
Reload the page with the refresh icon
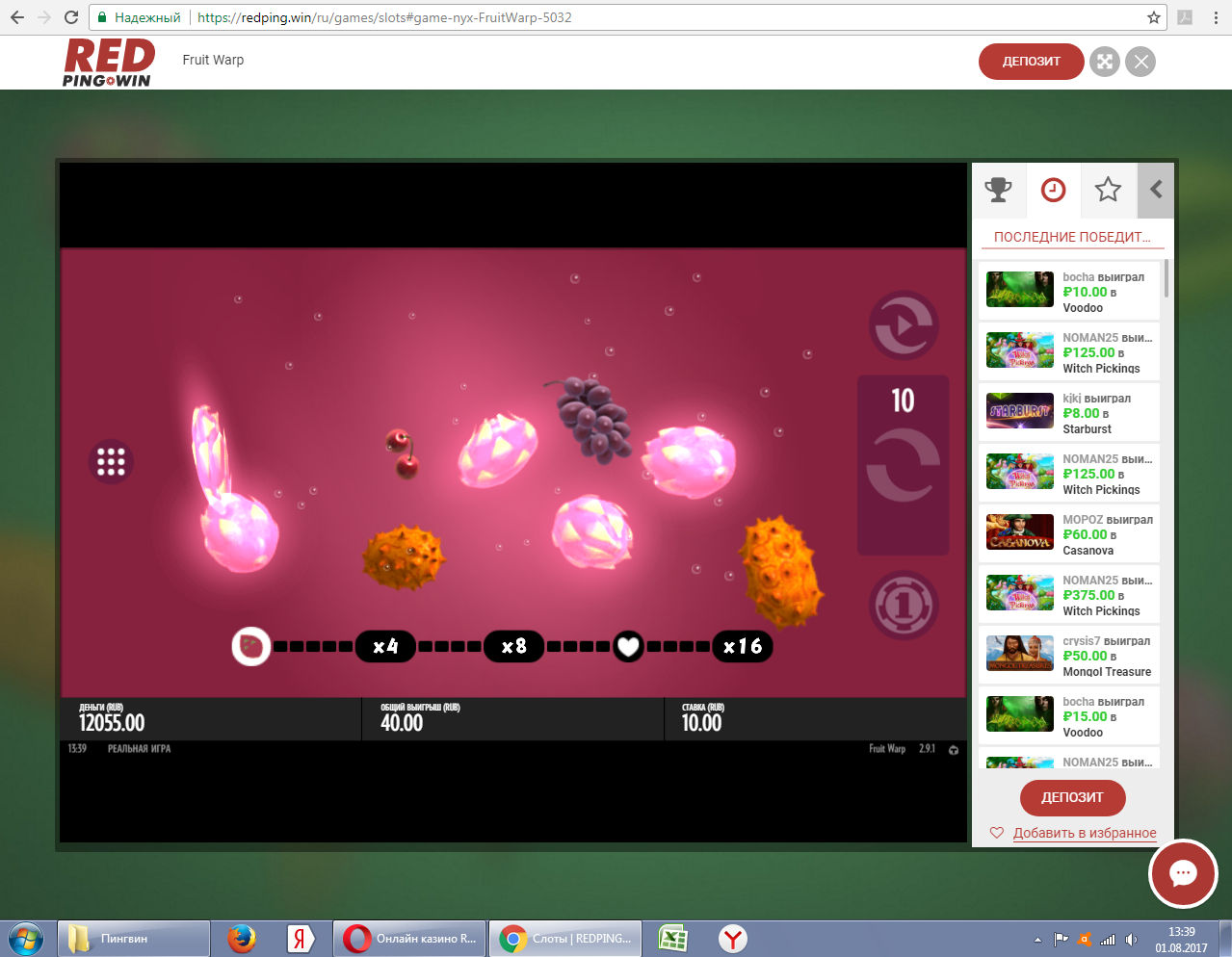70,17
